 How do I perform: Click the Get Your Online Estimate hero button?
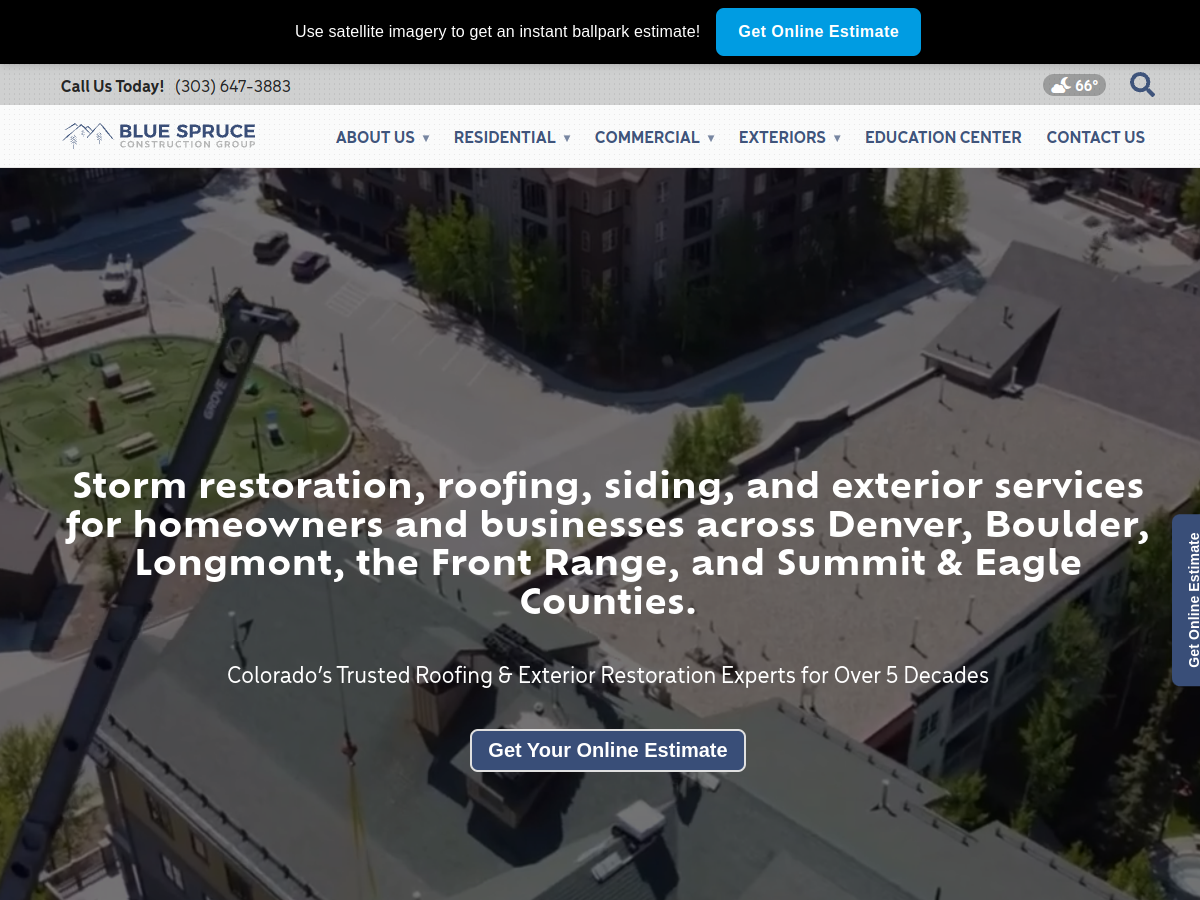(x=608, y=750)
